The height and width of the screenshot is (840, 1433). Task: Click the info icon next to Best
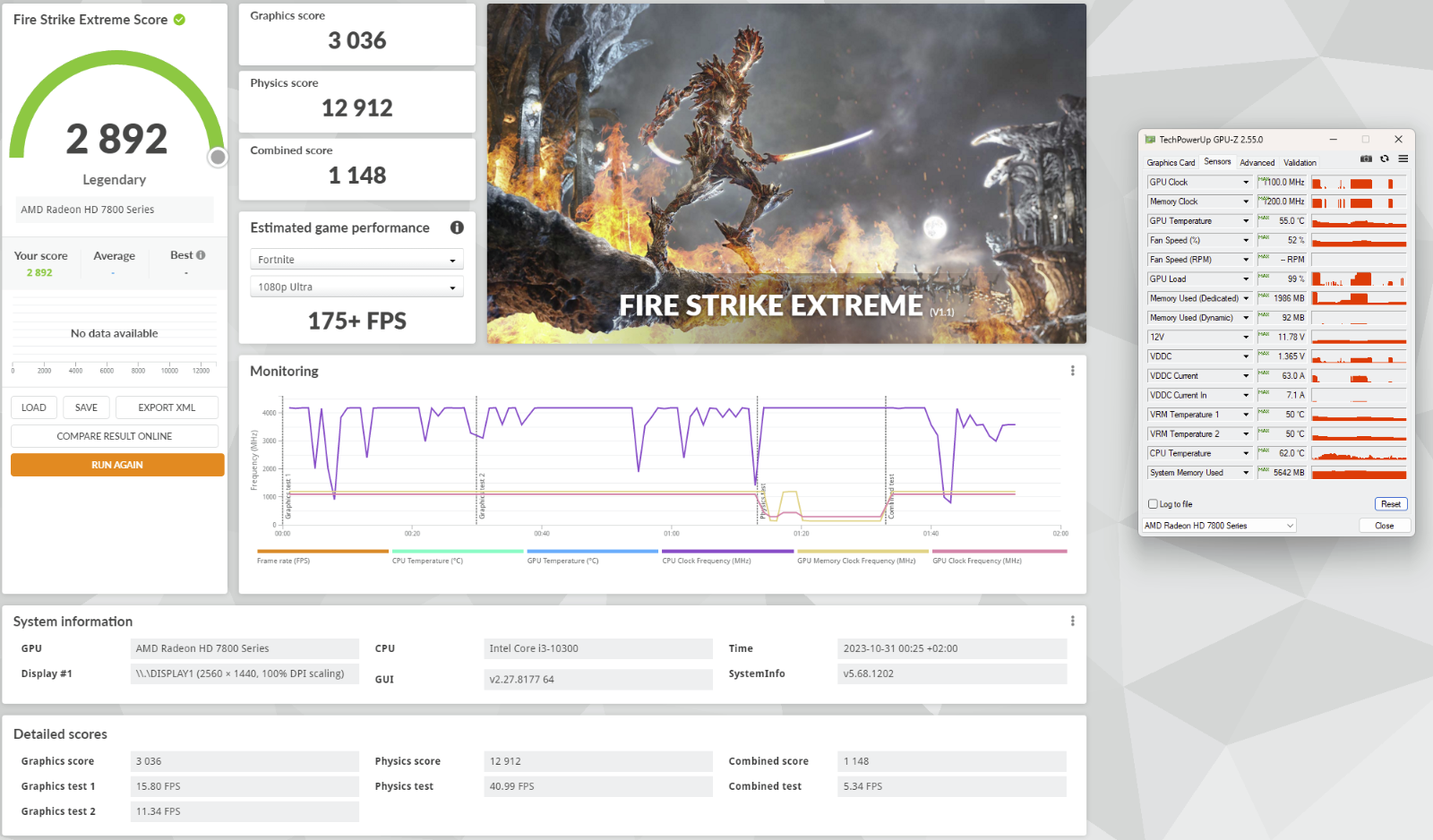(x=201, y=255)
